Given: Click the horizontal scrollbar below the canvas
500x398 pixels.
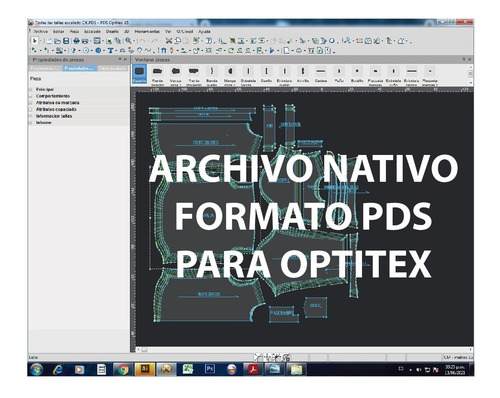Looking at the screenshot, I should 304,350.
